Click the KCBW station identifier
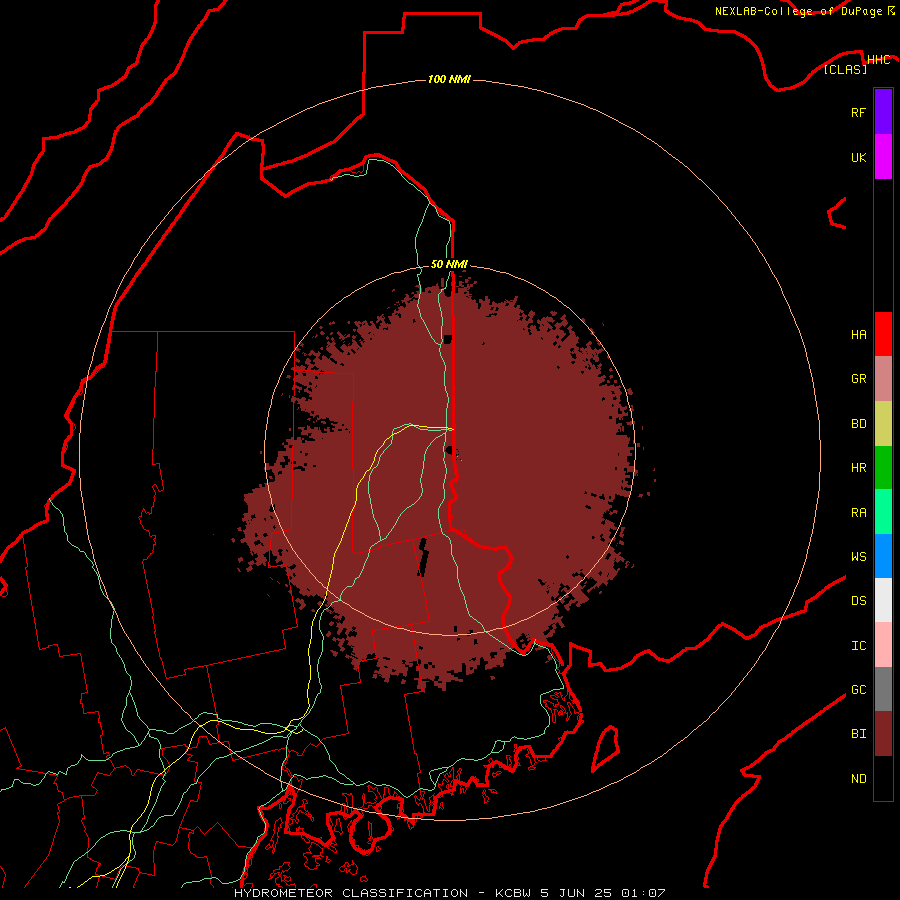The width and height of the screenshot is (900, 900). tap(513, 893)
